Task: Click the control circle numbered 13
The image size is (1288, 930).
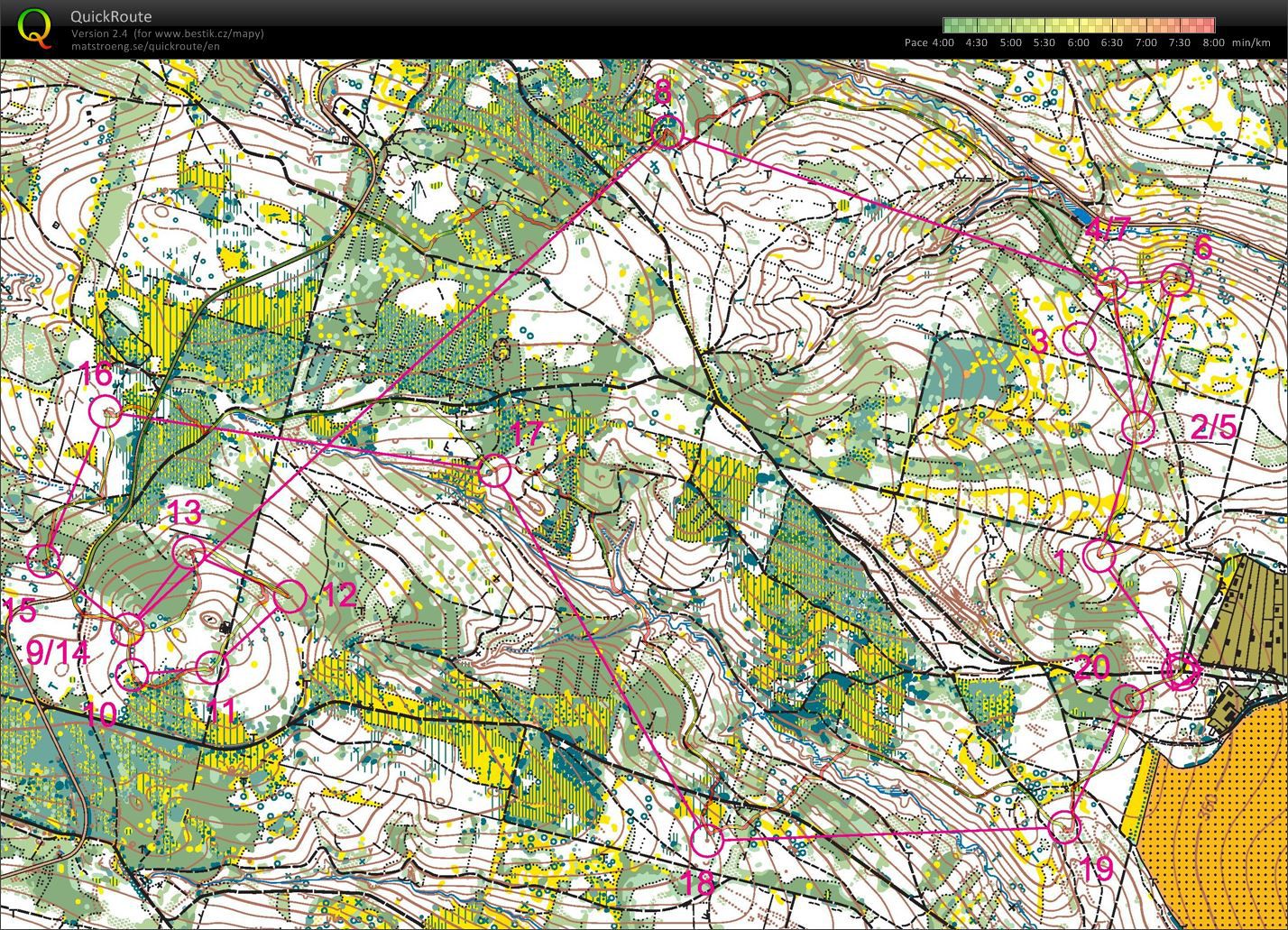Action: (189, 553)
